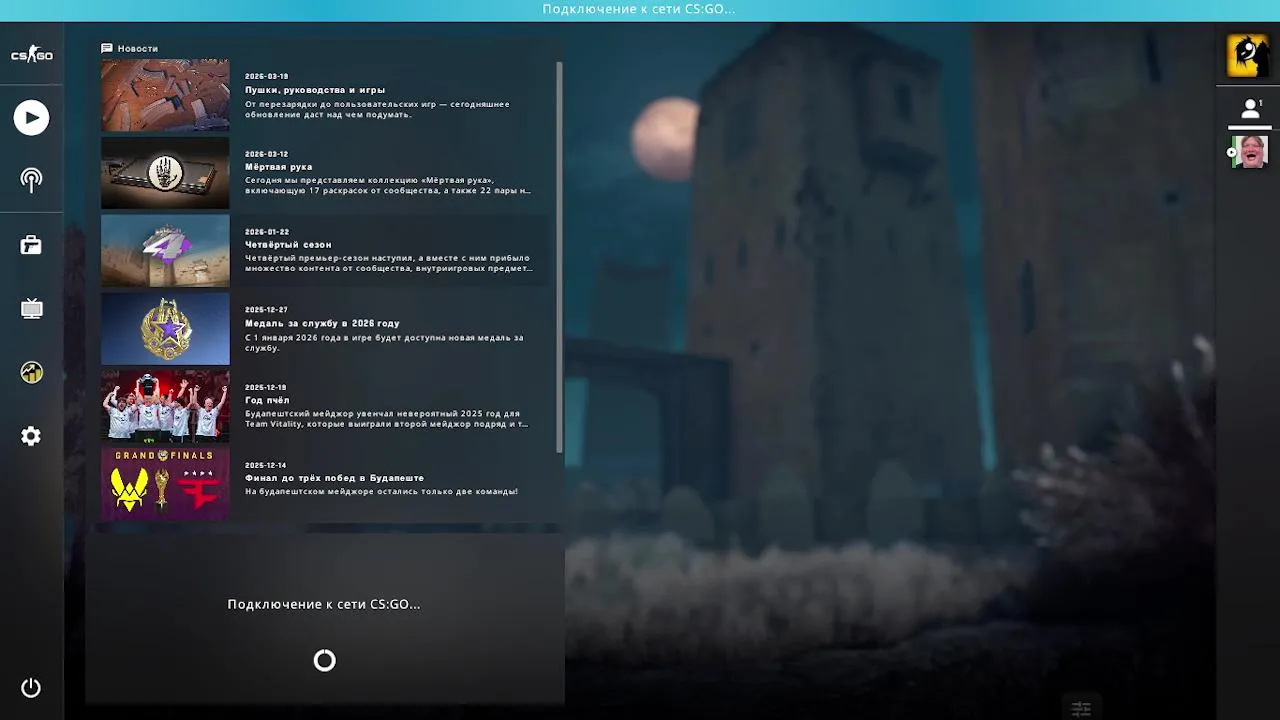Open the Мёртвая рука case thumbnail

point(165,173)
